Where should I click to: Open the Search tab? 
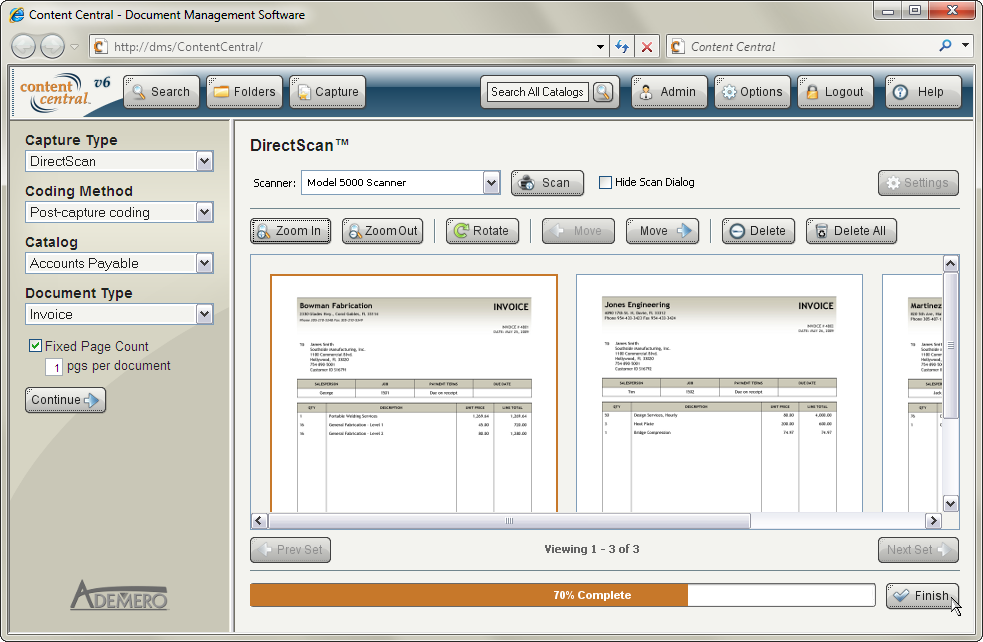[162, 92]
